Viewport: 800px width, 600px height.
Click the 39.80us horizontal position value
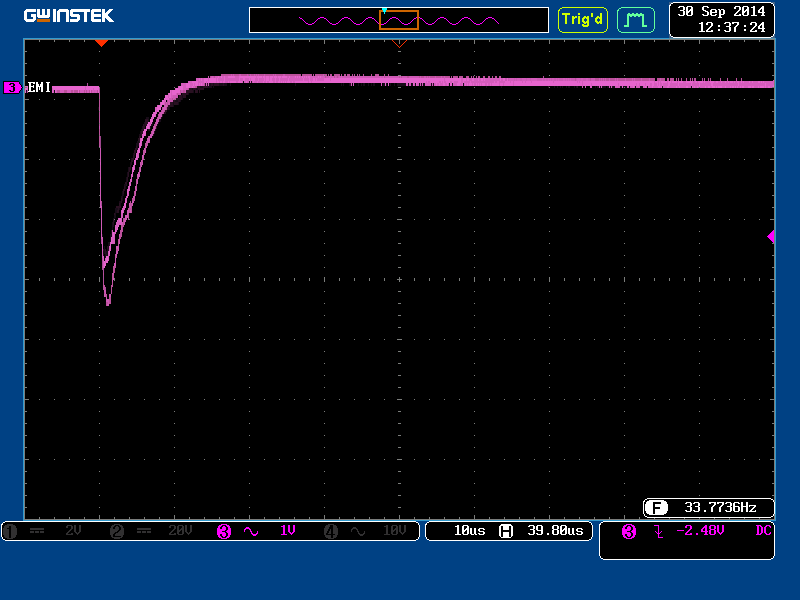click(555, 531)
